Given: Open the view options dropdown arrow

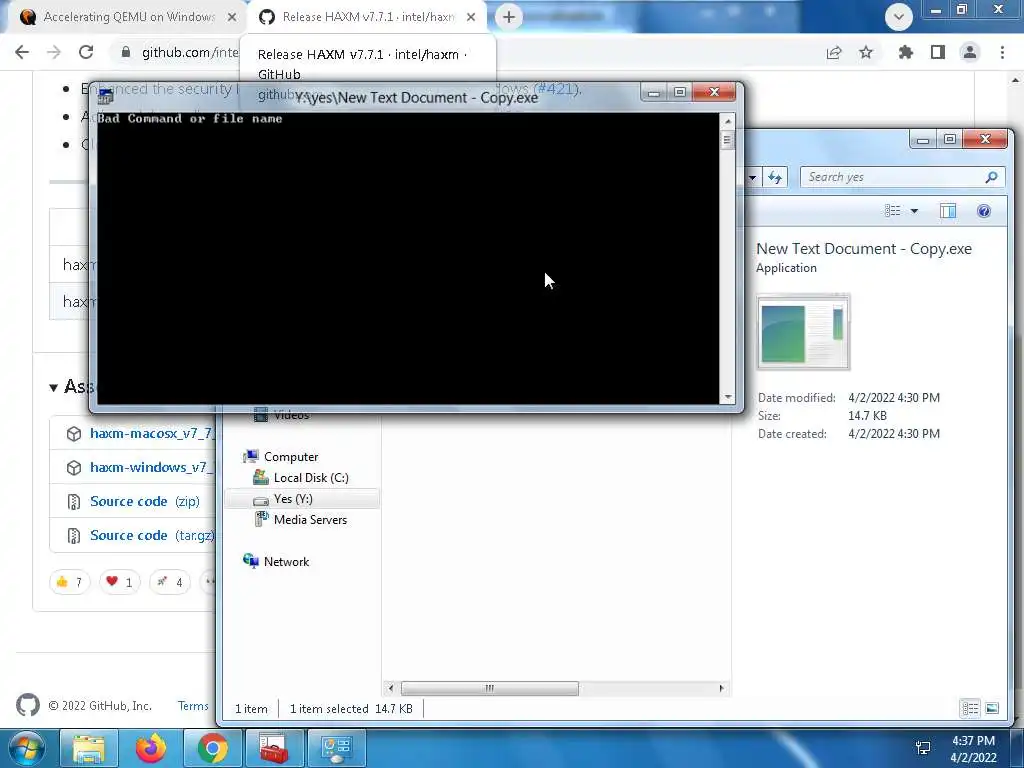Looking at the screenshot, I should click(914, 210).
